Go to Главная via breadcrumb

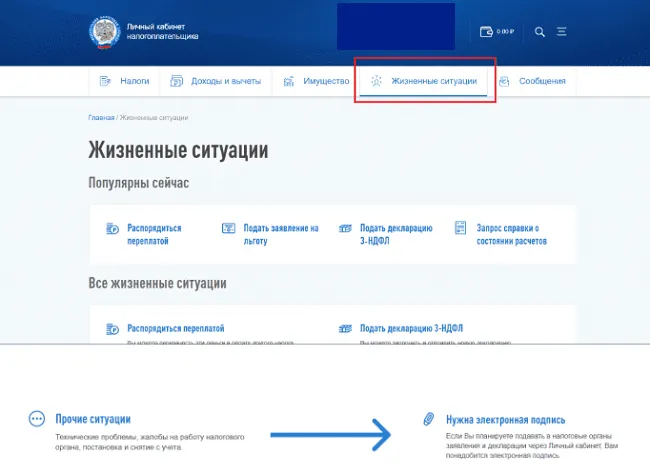(101, 117)
